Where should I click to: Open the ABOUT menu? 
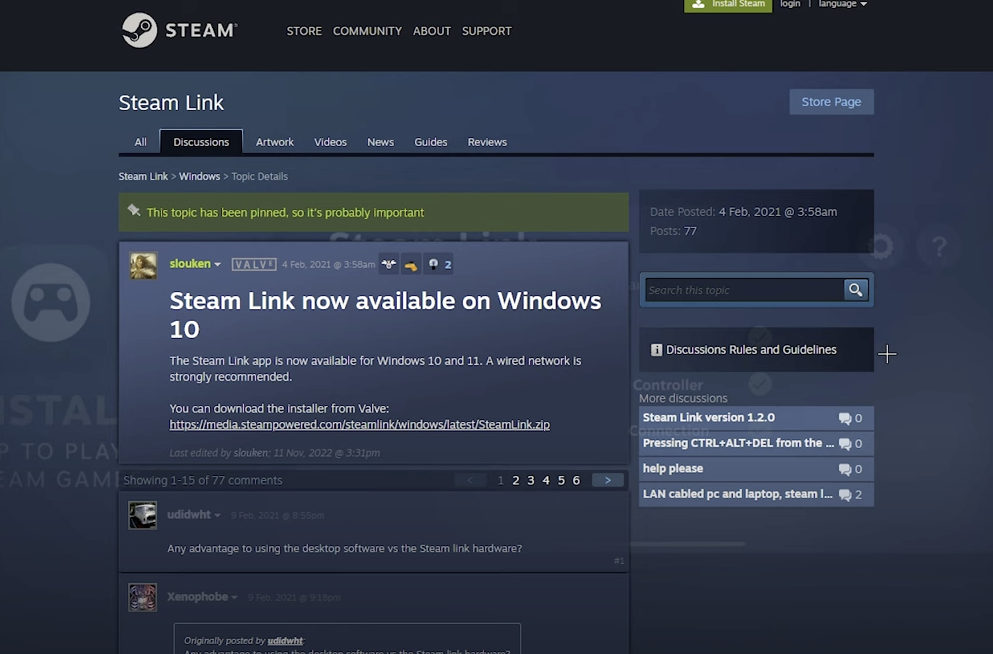432,31
